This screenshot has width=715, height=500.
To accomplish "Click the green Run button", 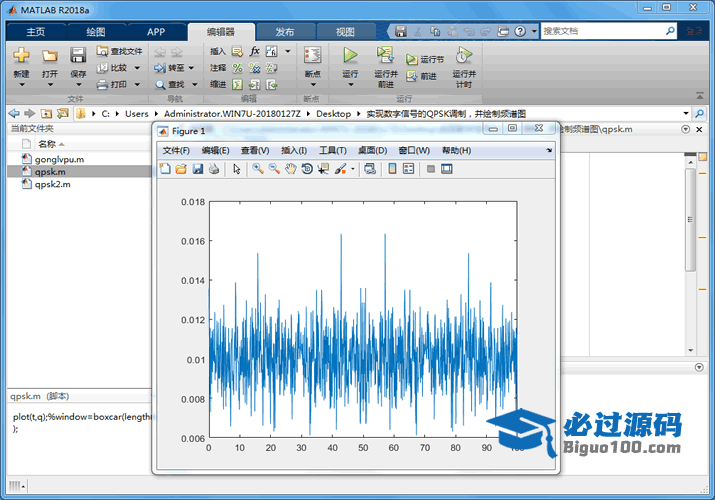I will click(350, 56).
